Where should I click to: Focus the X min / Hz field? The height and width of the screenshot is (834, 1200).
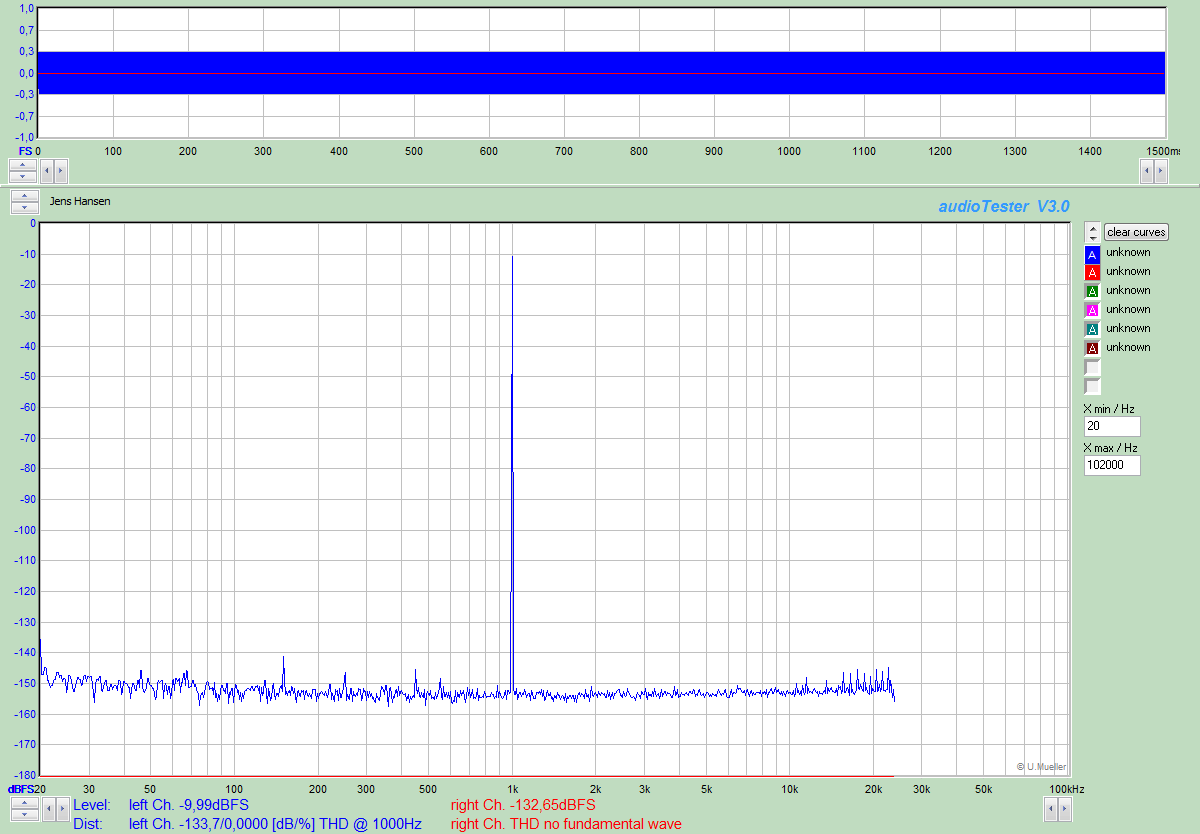point(1112,426)
